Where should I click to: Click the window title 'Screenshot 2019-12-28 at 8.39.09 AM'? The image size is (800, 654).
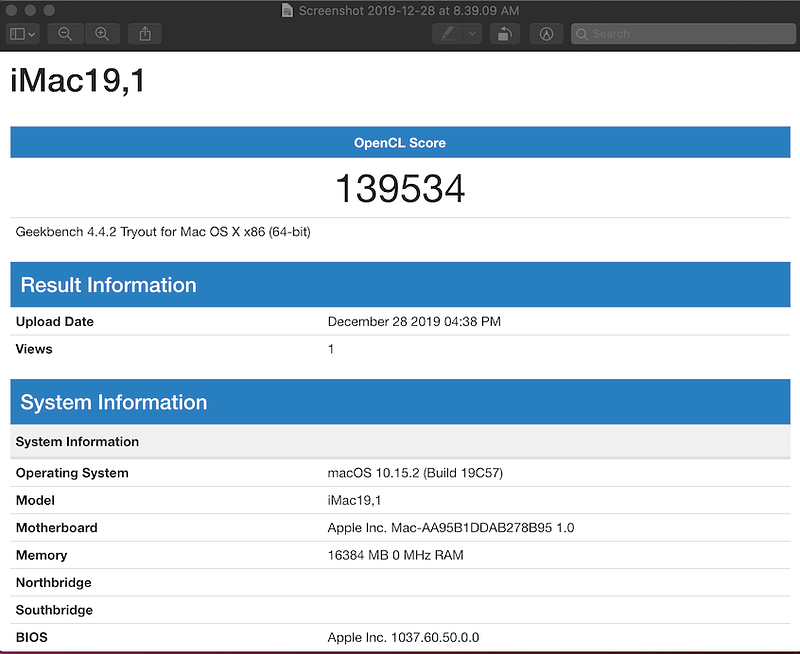(409, 10)
